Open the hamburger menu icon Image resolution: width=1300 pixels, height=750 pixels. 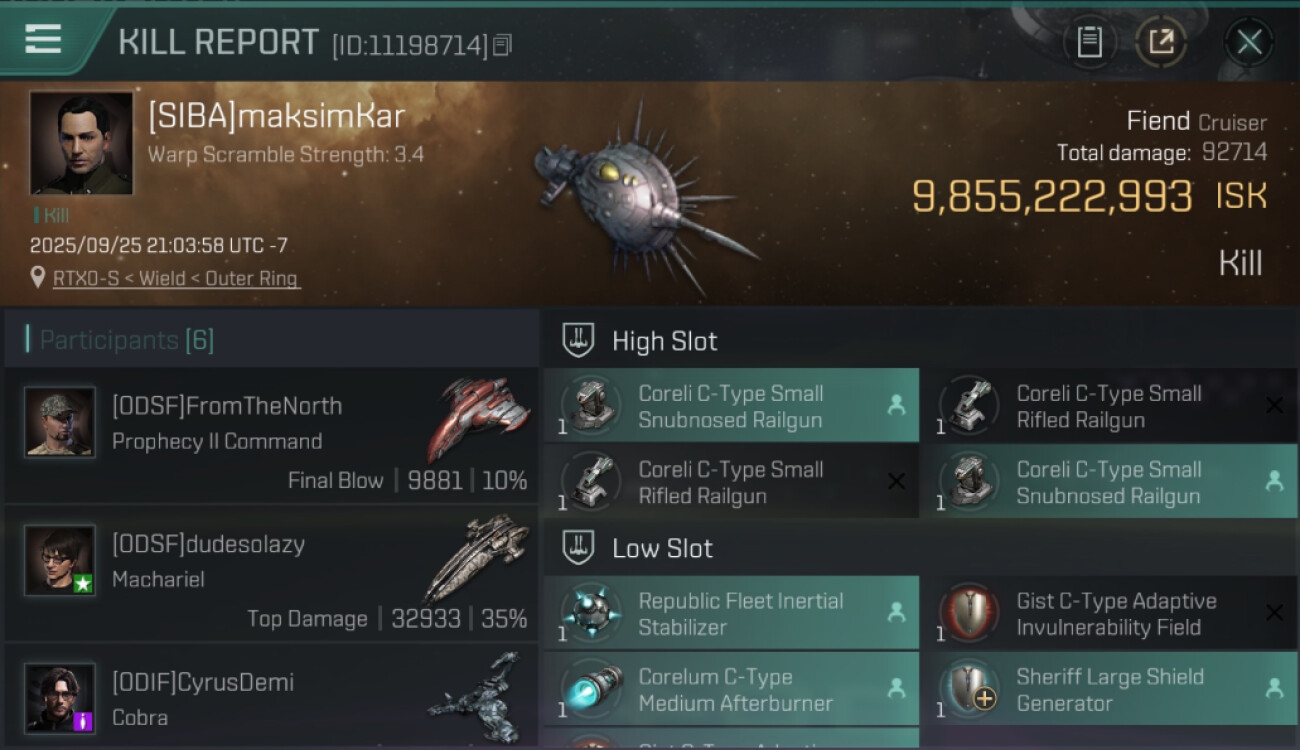[x=43, y=40]
